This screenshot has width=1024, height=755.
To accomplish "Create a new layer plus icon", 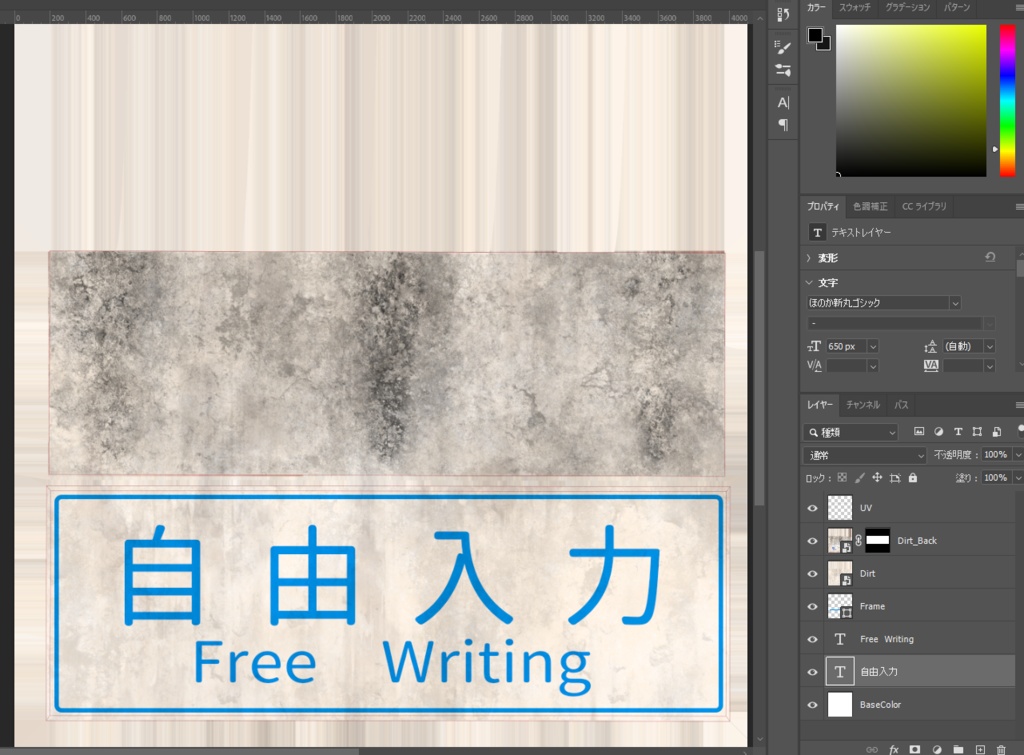I will point(980,749).
